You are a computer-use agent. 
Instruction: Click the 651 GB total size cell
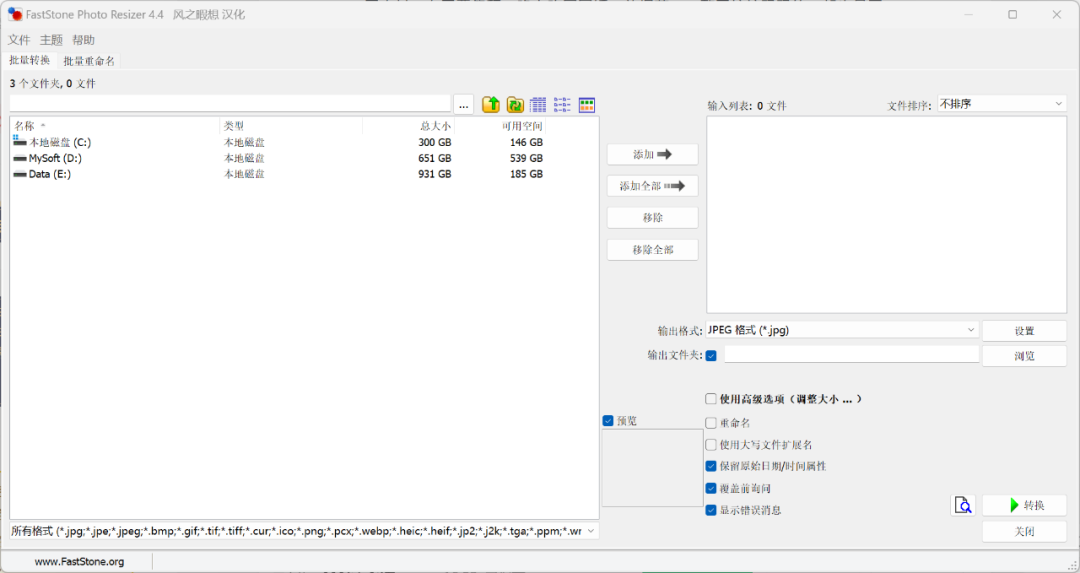[x=435, y=158]
